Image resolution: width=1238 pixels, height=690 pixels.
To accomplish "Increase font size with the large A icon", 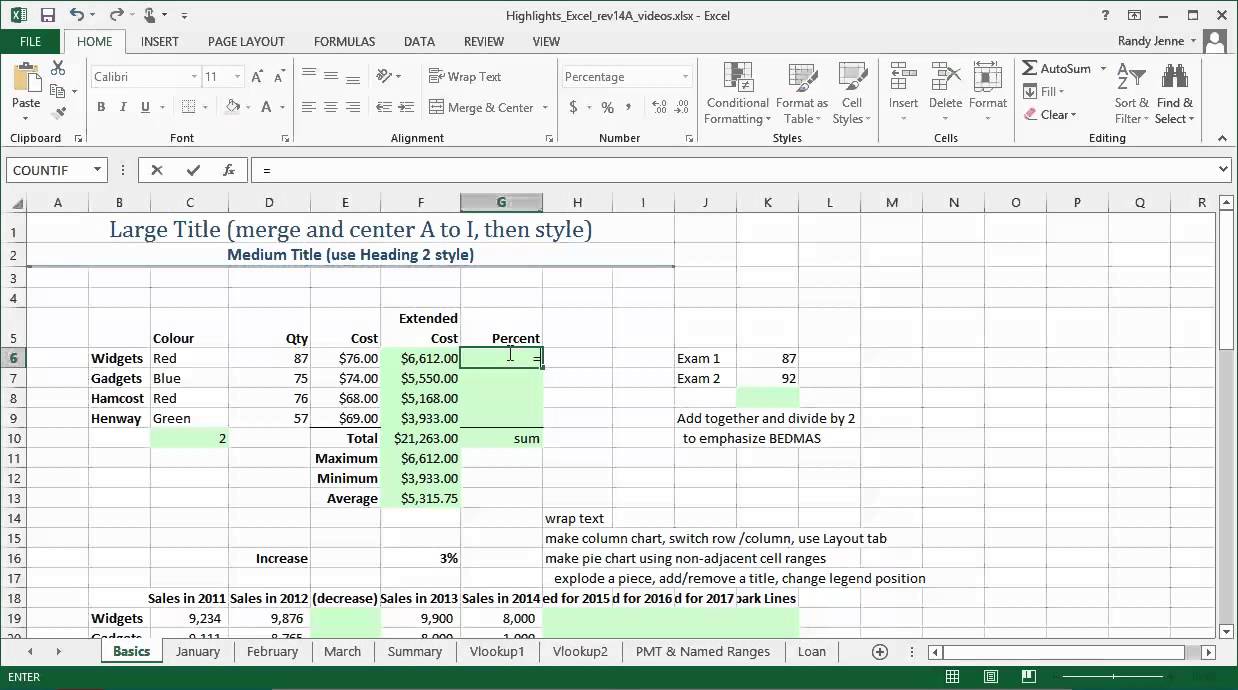I will [259, 77].
